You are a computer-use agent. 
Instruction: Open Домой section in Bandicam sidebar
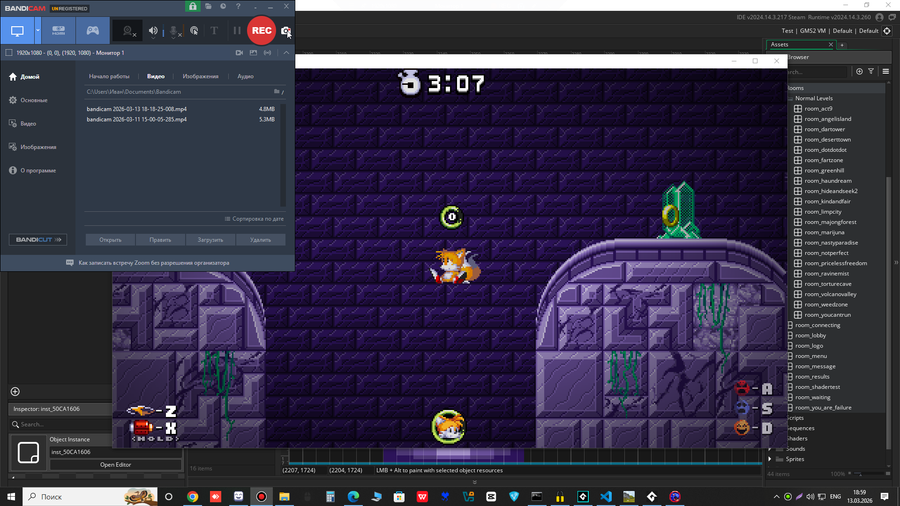(x=25, y=77)
